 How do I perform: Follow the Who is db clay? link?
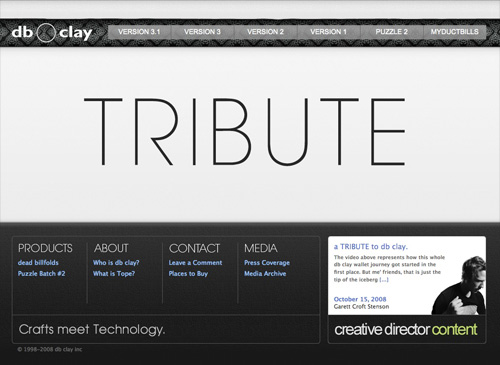(116, 263)
